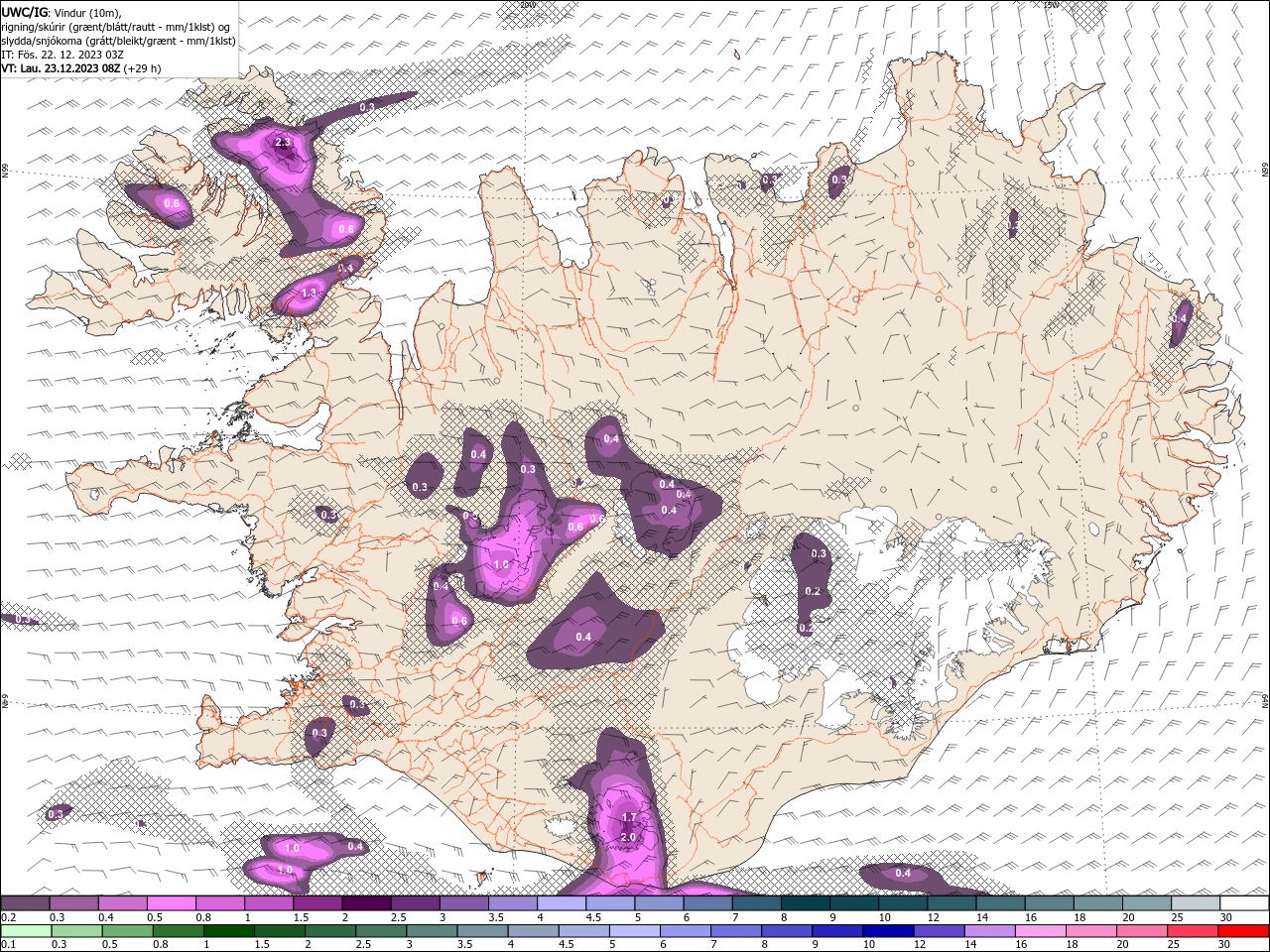Select the light lavender swatch labelled 4 in snow scale
Screen dimensions: 1270x952
tap(562, 903)
